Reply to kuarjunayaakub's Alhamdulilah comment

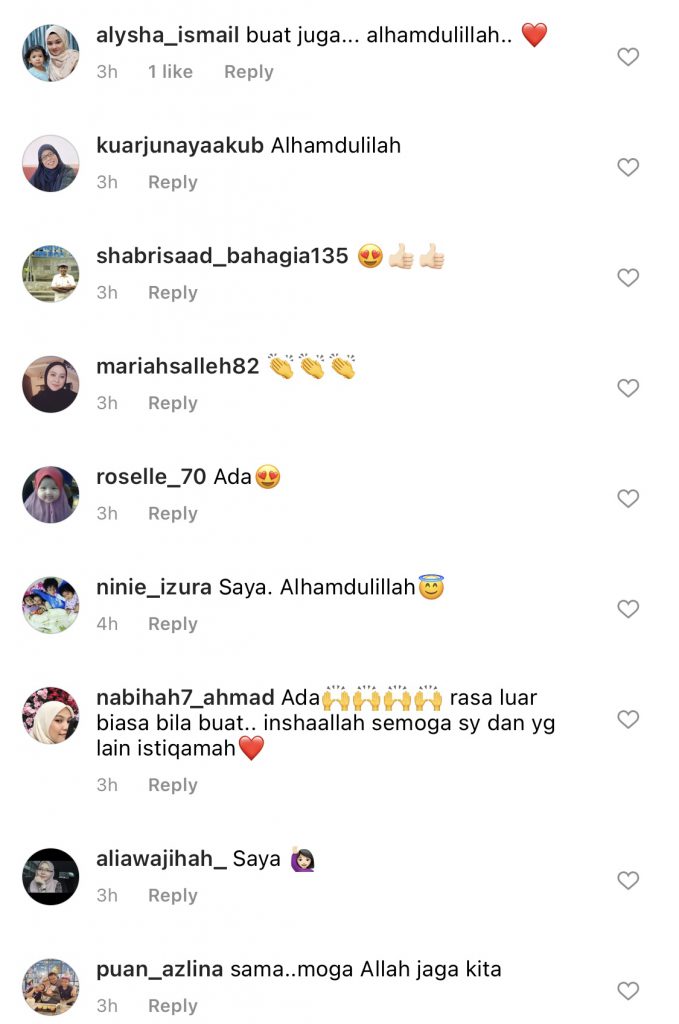pyautogui.click(x=172, y=182)
